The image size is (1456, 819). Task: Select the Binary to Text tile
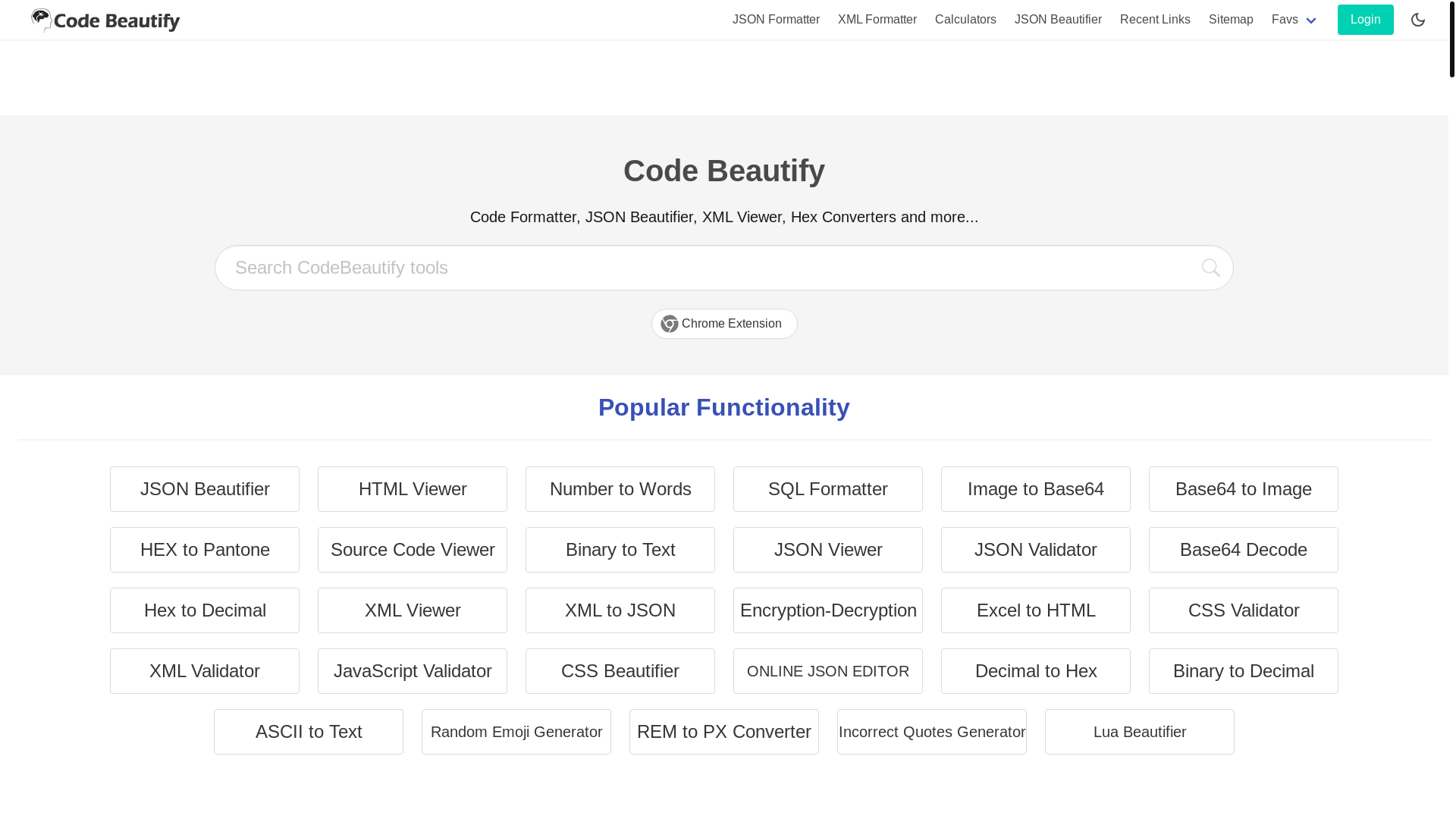pos(620,550)
